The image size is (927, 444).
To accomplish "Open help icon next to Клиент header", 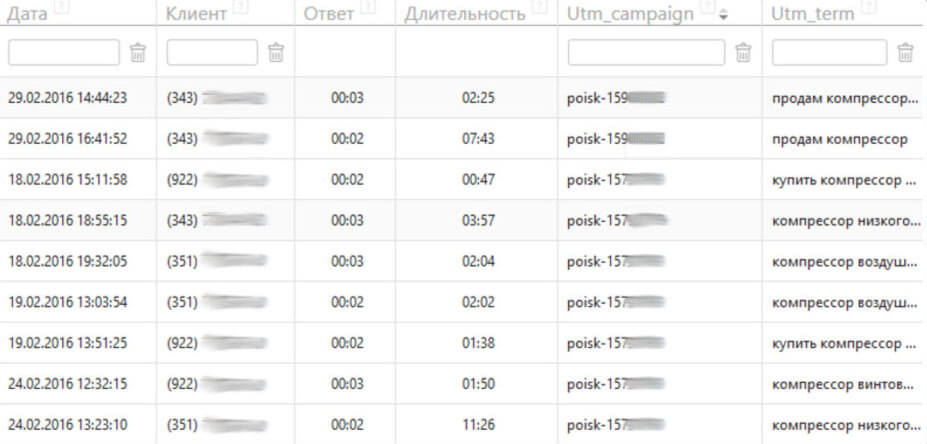I will click(x=241, y=7).
